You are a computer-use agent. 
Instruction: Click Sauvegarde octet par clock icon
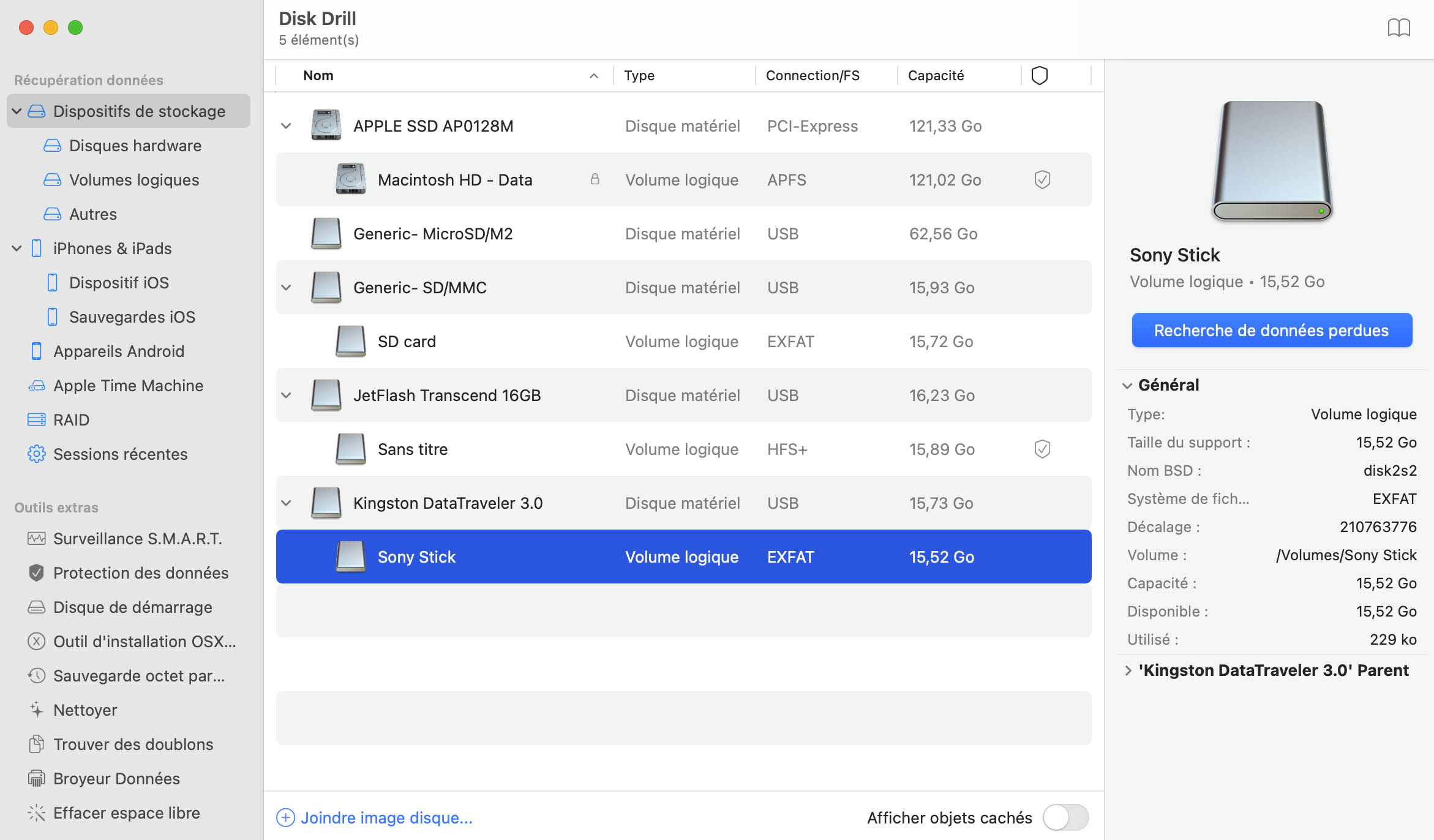click(37, 676)
